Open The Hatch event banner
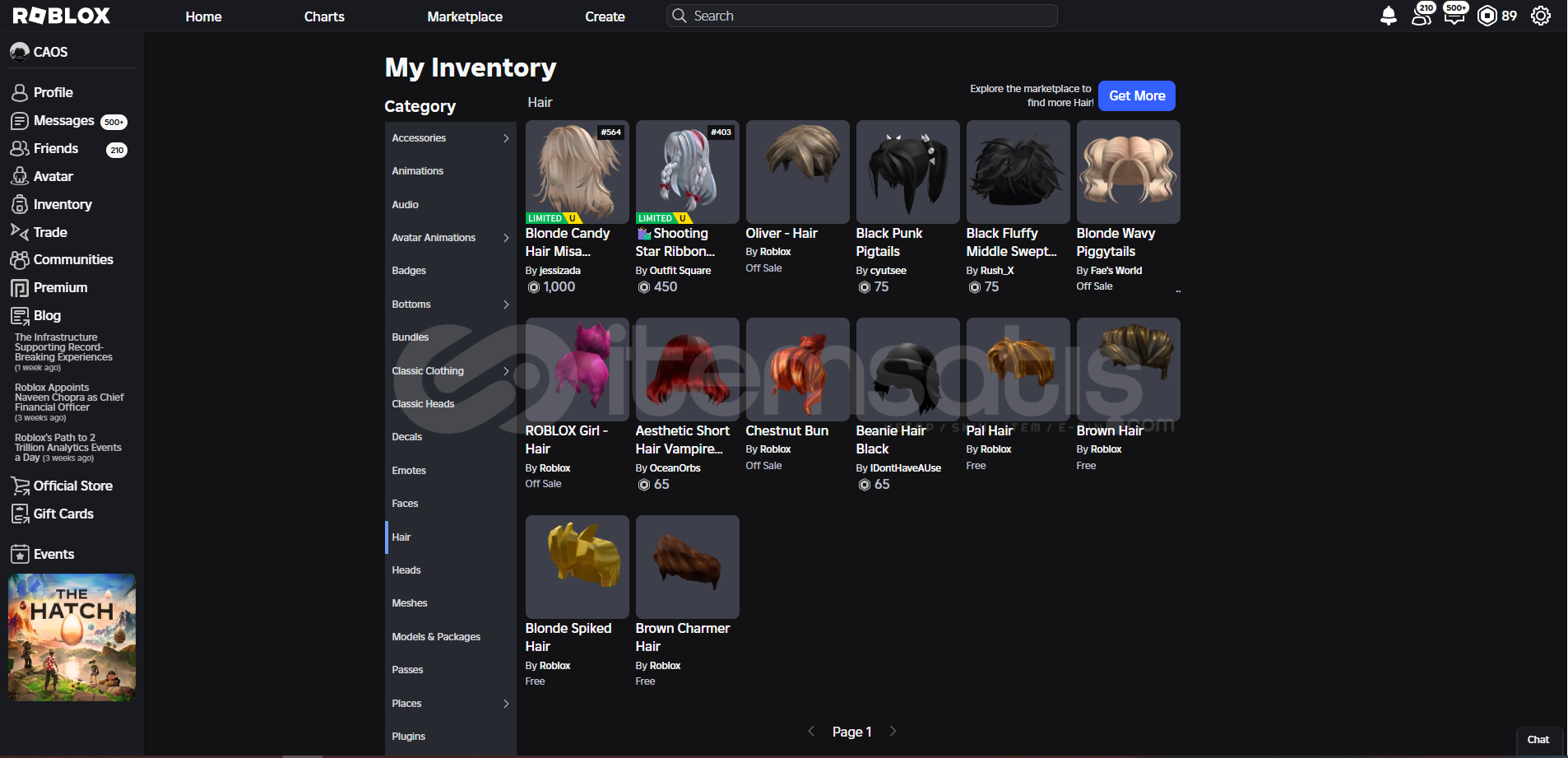 [x=72, y=638]
